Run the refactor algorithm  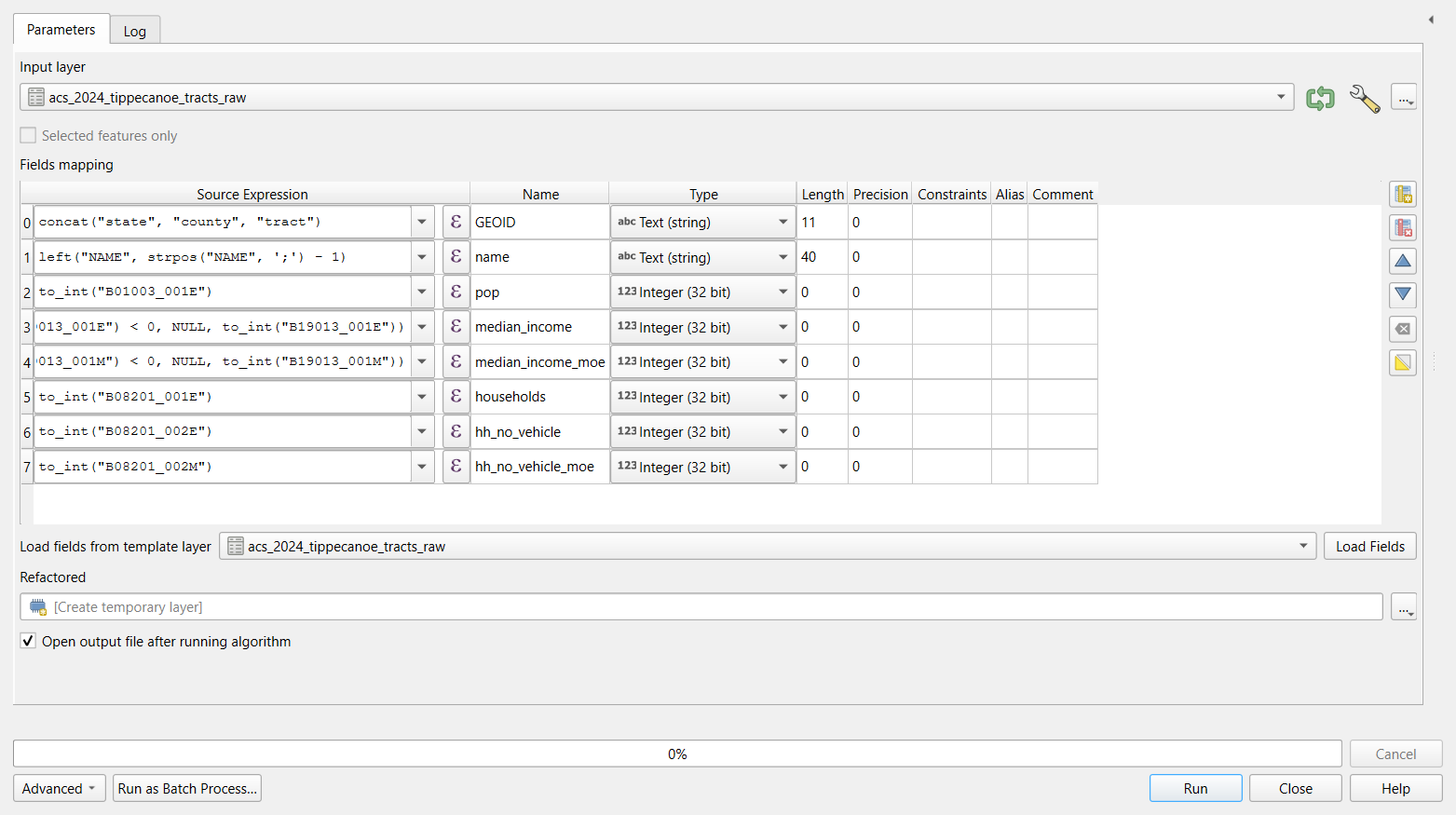coord(1196,788)
